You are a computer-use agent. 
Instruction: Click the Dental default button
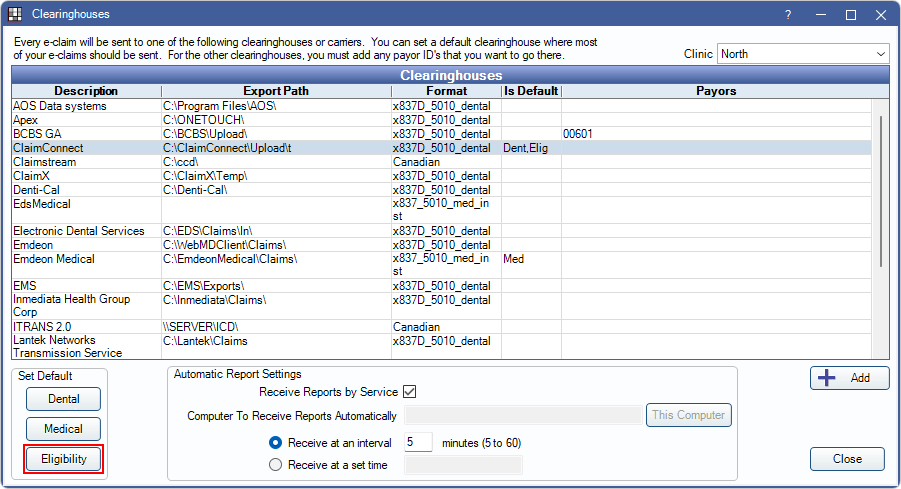point(63,399)
